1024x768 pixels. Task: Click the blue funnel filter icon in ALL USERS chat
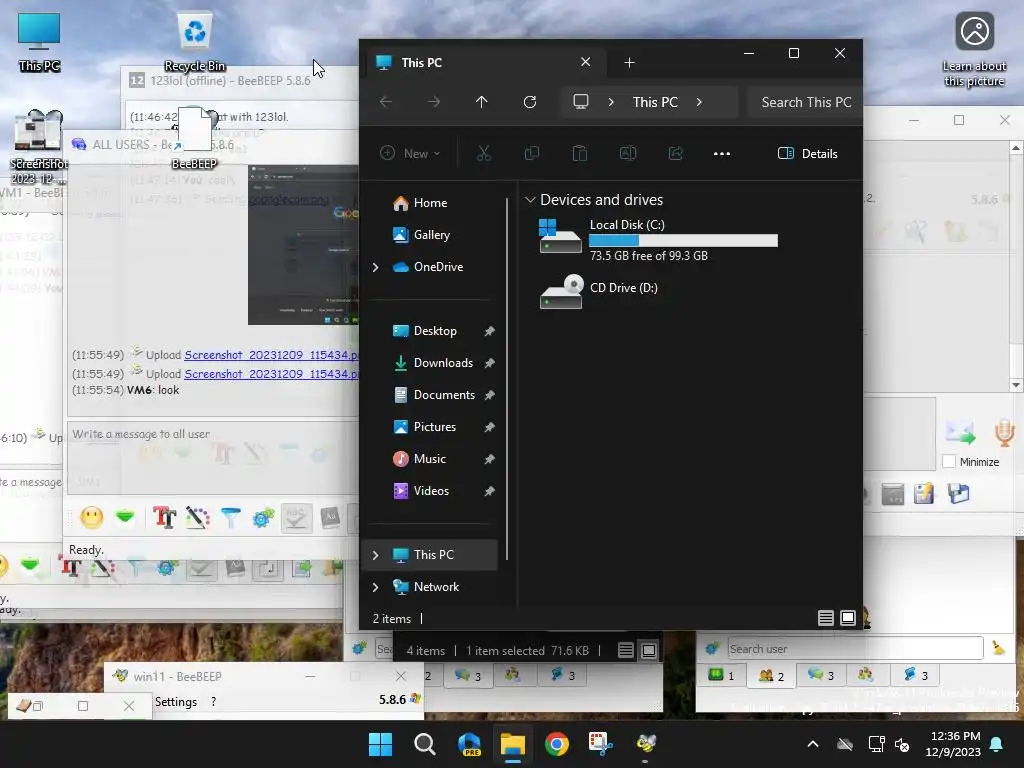231,518
